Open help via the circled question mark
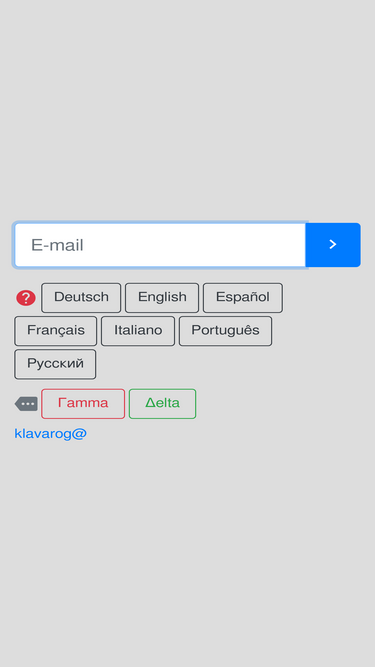Screen dimensions: 375x667 point(26,298)
